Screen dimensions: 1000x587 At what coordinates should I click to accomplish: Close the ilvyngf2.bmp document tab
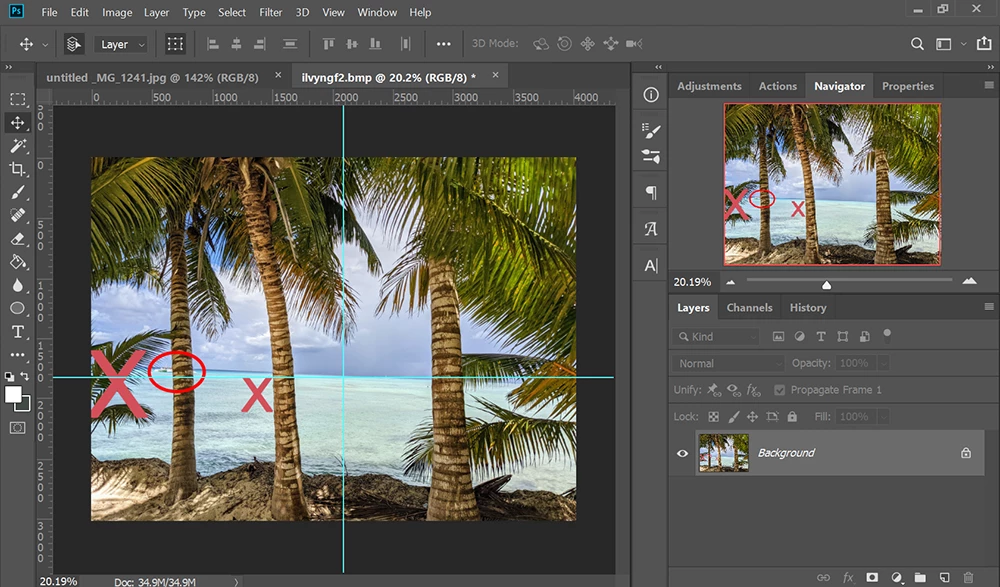[496, 75]
